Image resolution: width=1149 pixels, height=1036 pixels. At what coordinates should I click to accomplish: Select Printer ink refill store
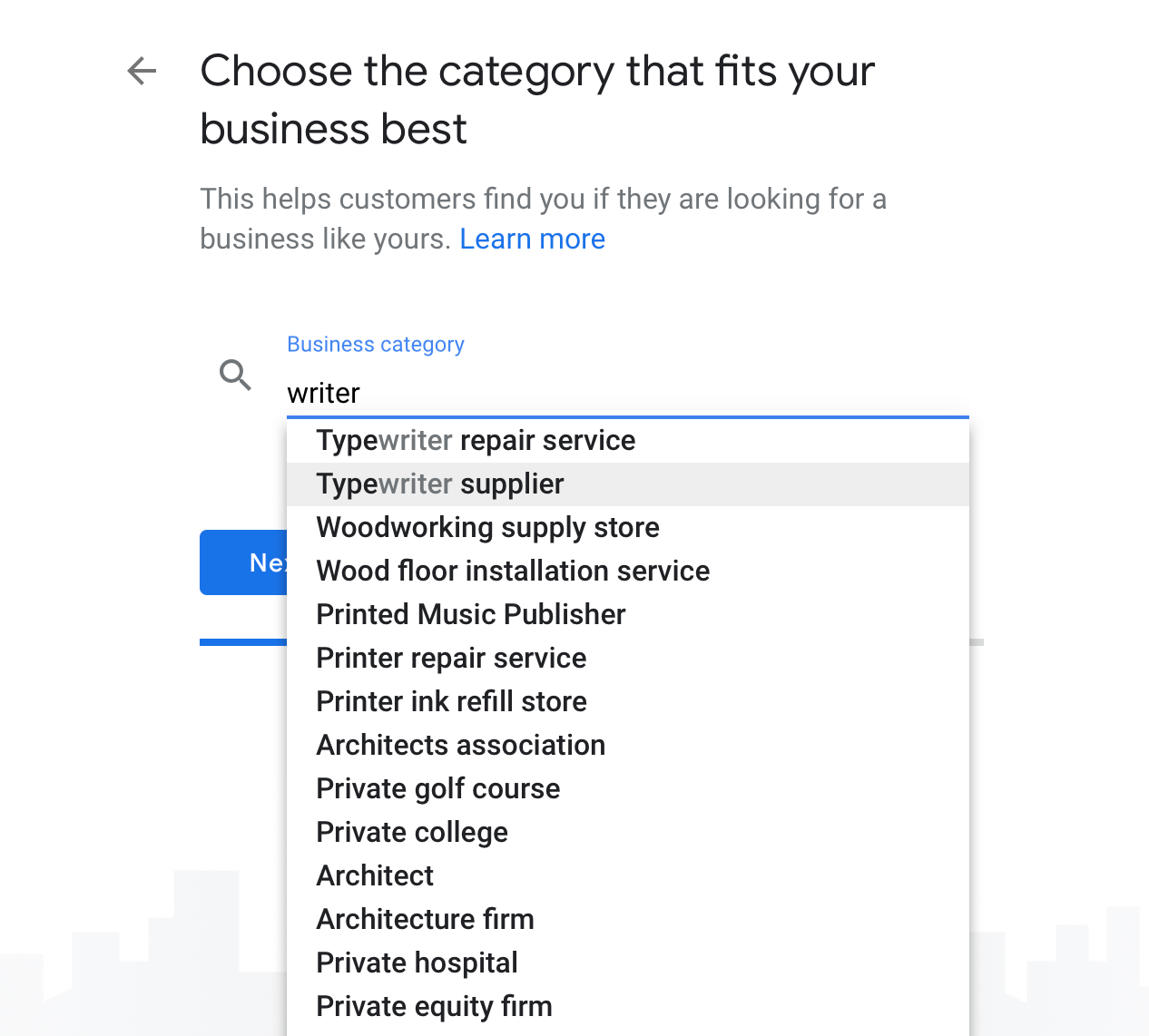coord(451,702)
